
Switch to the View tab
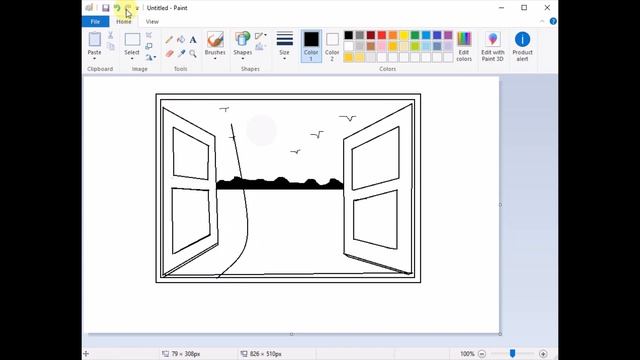(152, 22)
